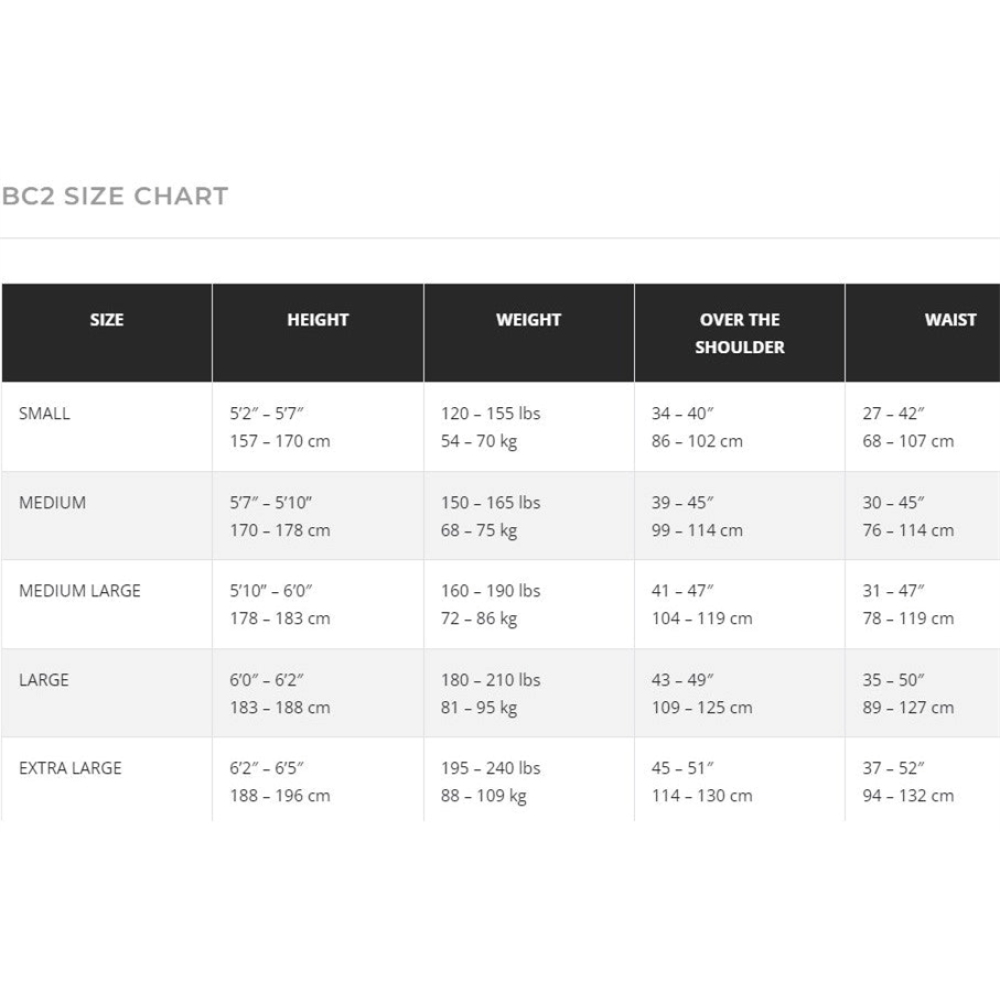This screenshot has width=1000, height=1000.
Task: Select the HEIGHT column header
Action: 318,320
